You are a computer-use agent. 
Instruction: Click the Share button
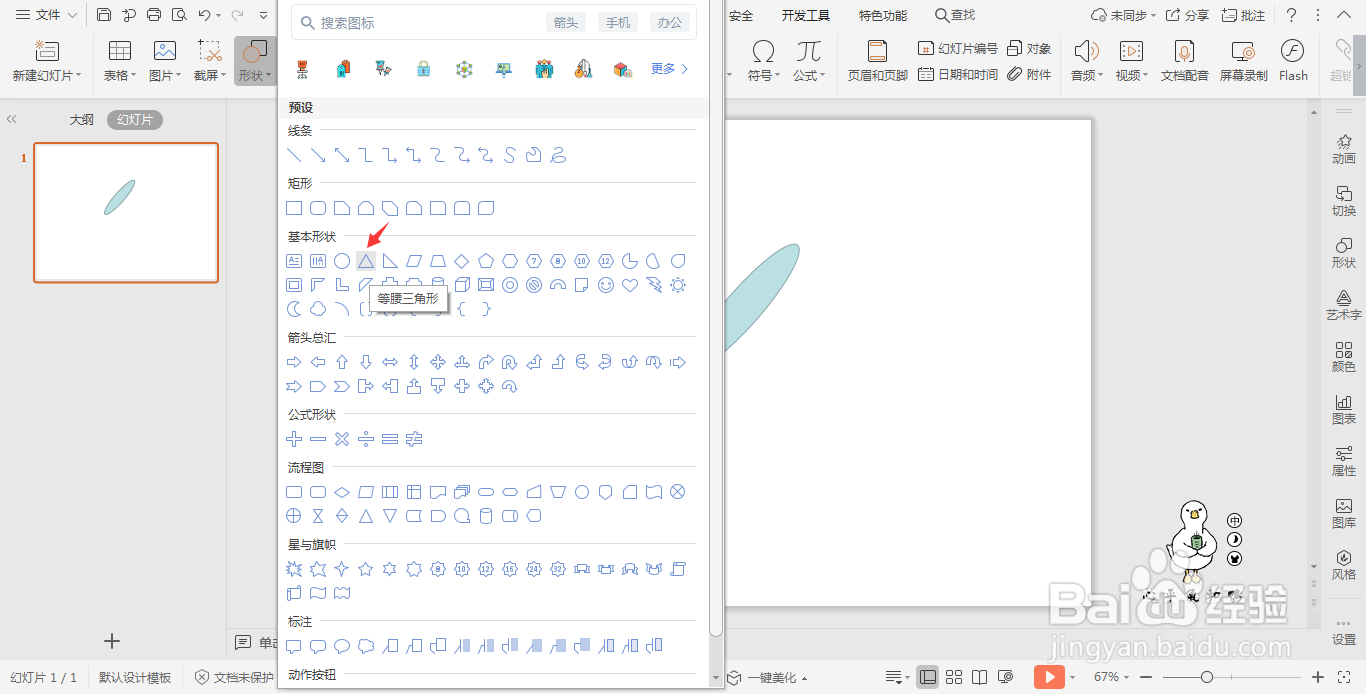[1187, 15]
